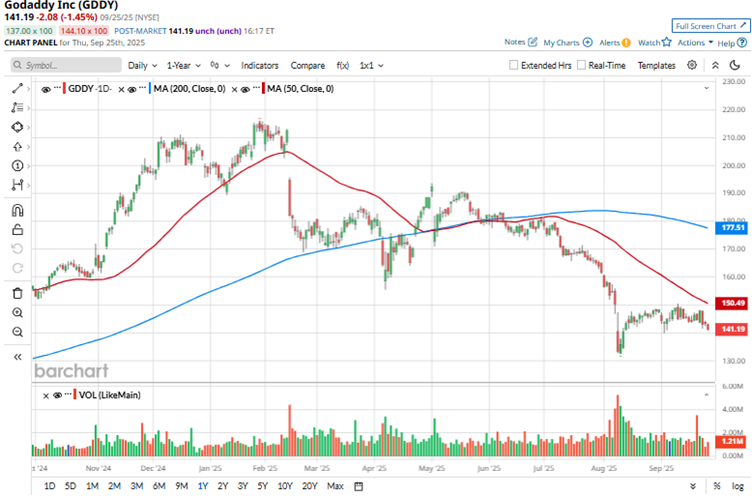Open the Actions dropdown
752x496 pixels.
pos(695,42)
